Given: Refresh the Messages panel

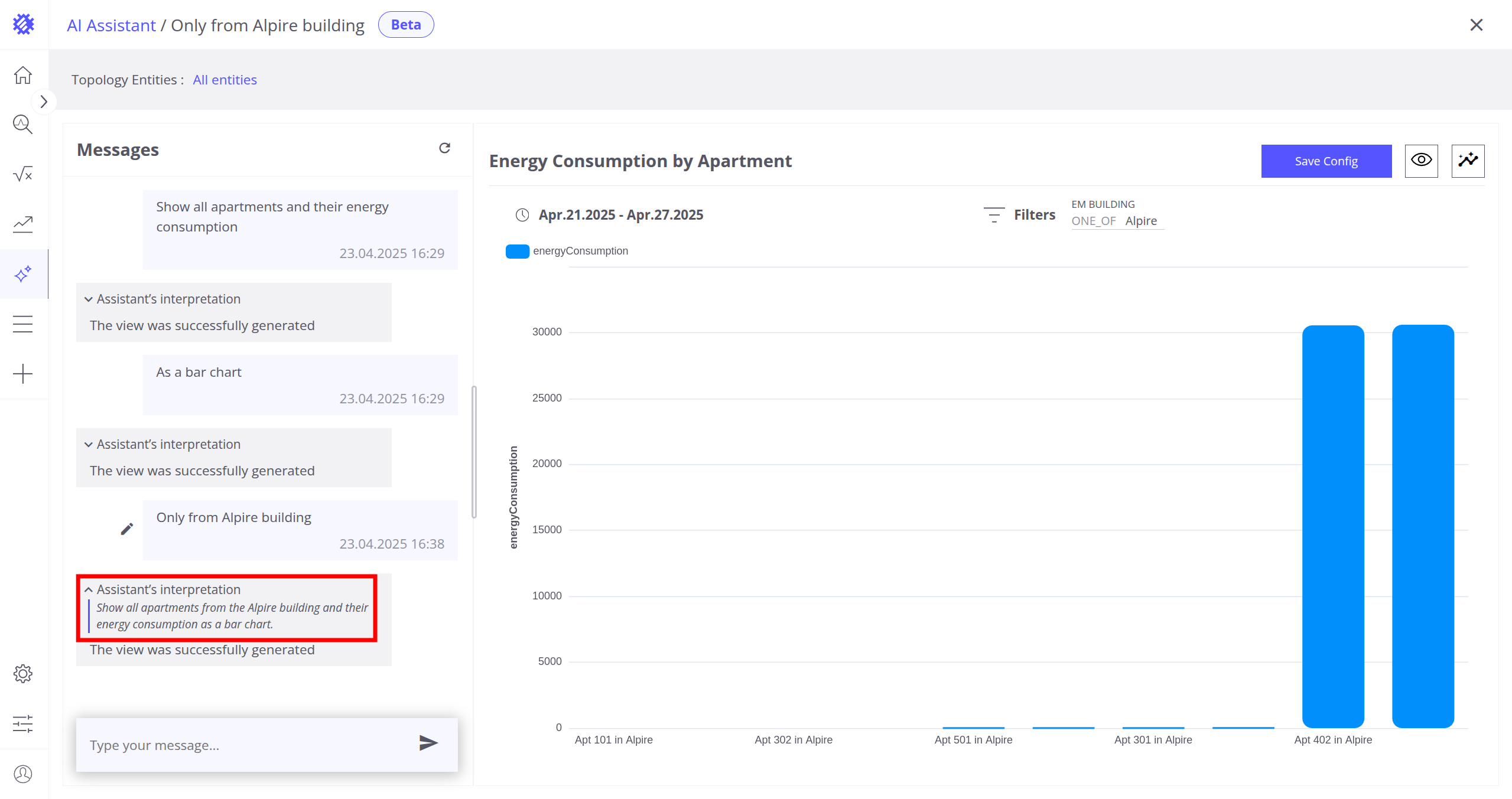Looking at the screenshot, I should [445, 148].
